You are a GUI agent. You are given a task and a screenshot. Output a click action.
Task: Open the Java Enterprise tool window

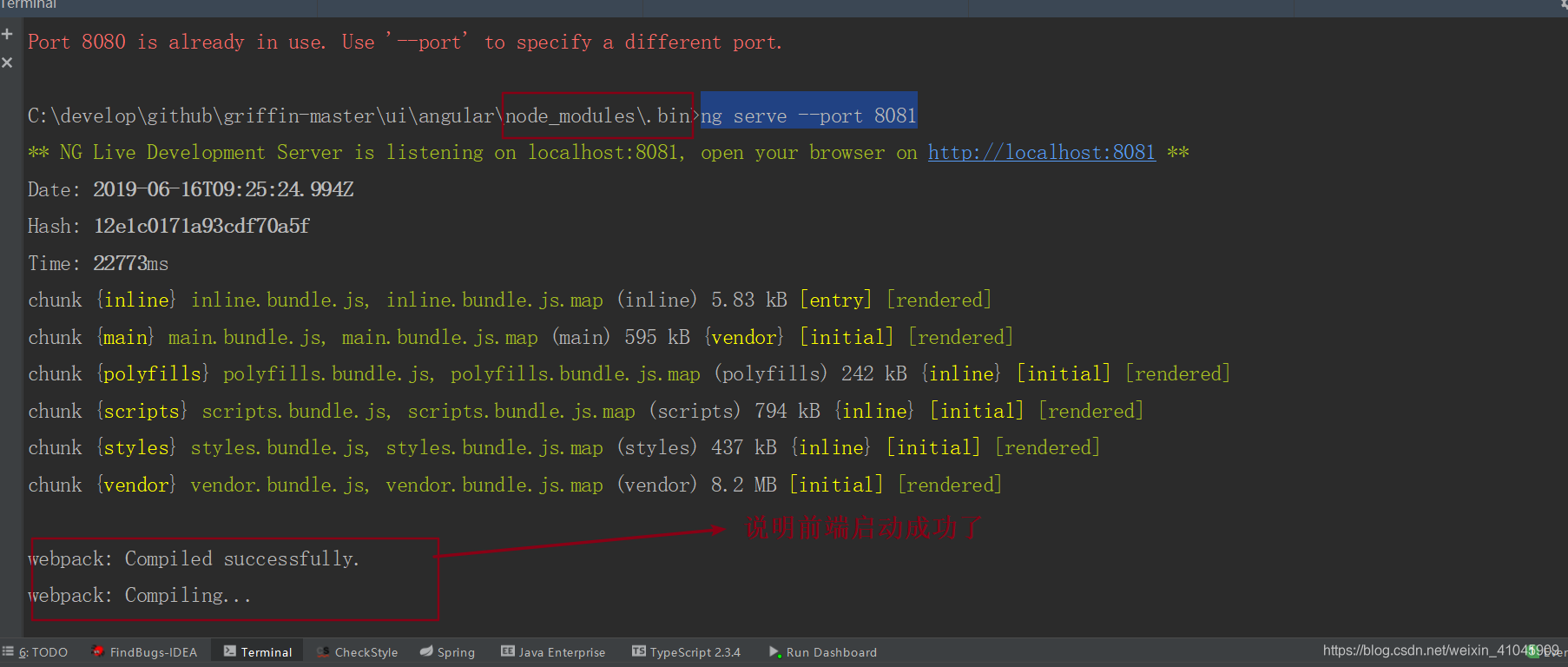(553, 652)
